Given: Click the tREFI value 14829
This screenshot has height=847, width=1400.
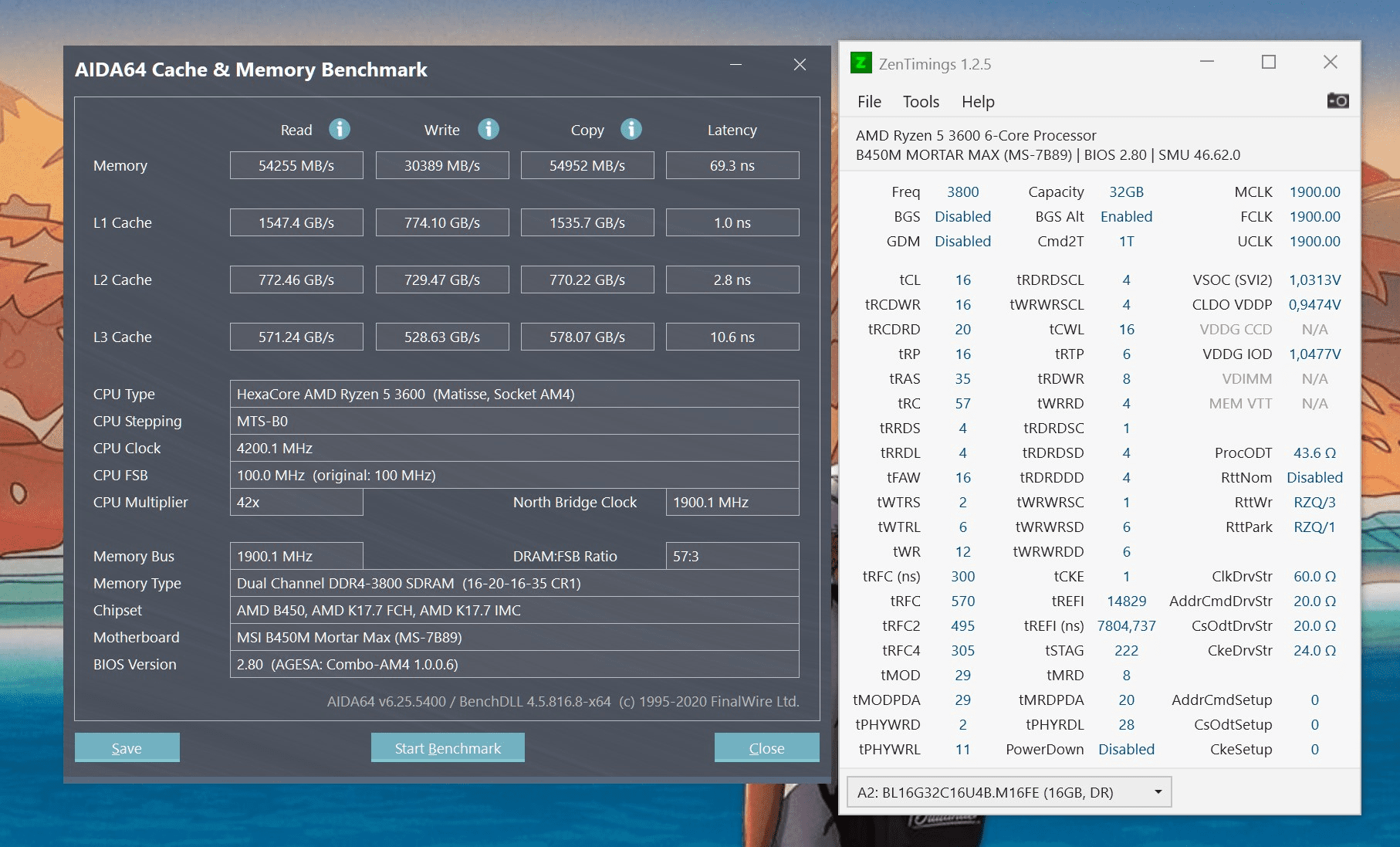Looking at the screenshot, I should click(1126, 601).
